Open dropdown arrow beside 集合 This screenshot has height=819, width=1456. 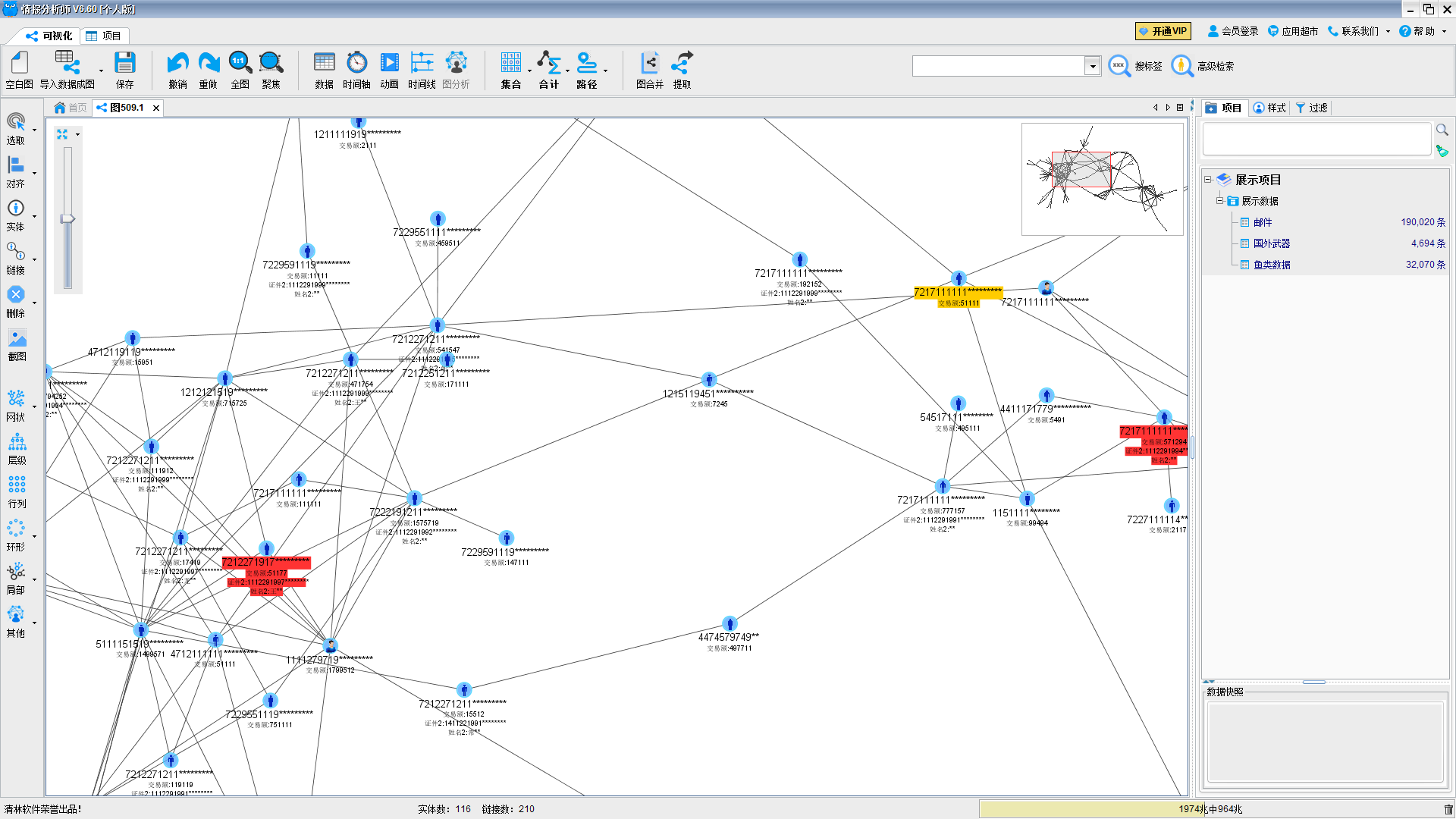click(529, 71)
